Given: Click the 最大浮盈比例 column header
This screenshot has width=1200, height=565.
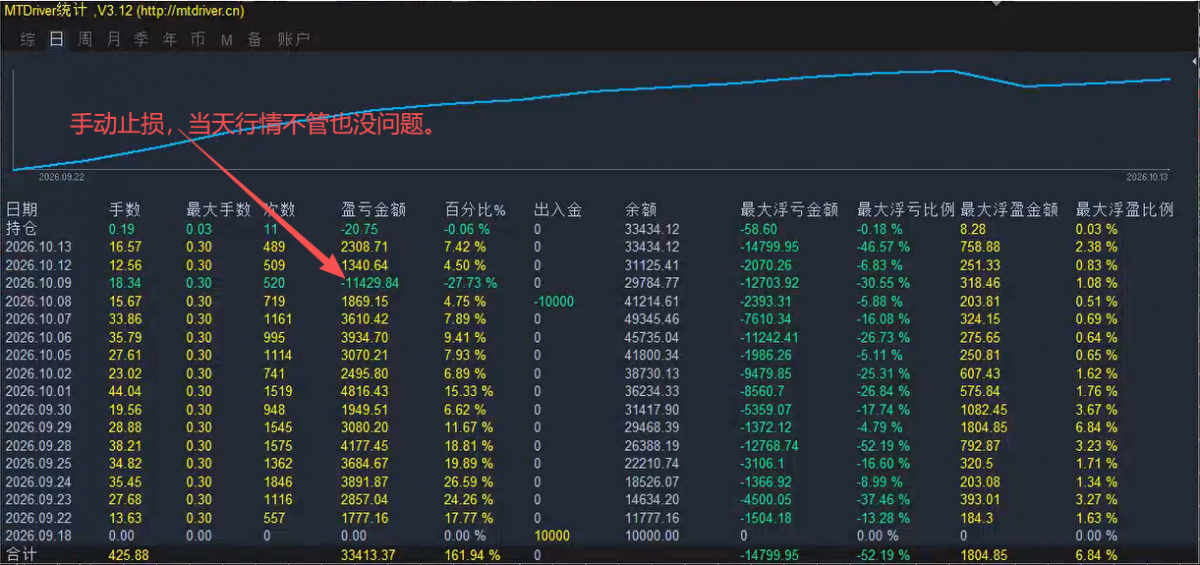Looking at the screenshot, I should click(1124, 210).
